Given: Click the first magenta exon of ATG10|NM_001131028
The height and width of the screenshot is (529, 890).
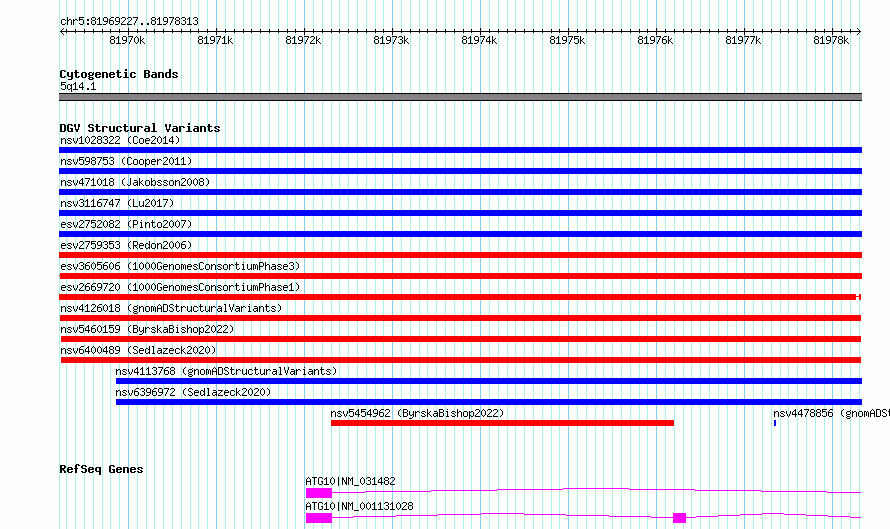Looking at the screenshot, I should click(319, 518).
